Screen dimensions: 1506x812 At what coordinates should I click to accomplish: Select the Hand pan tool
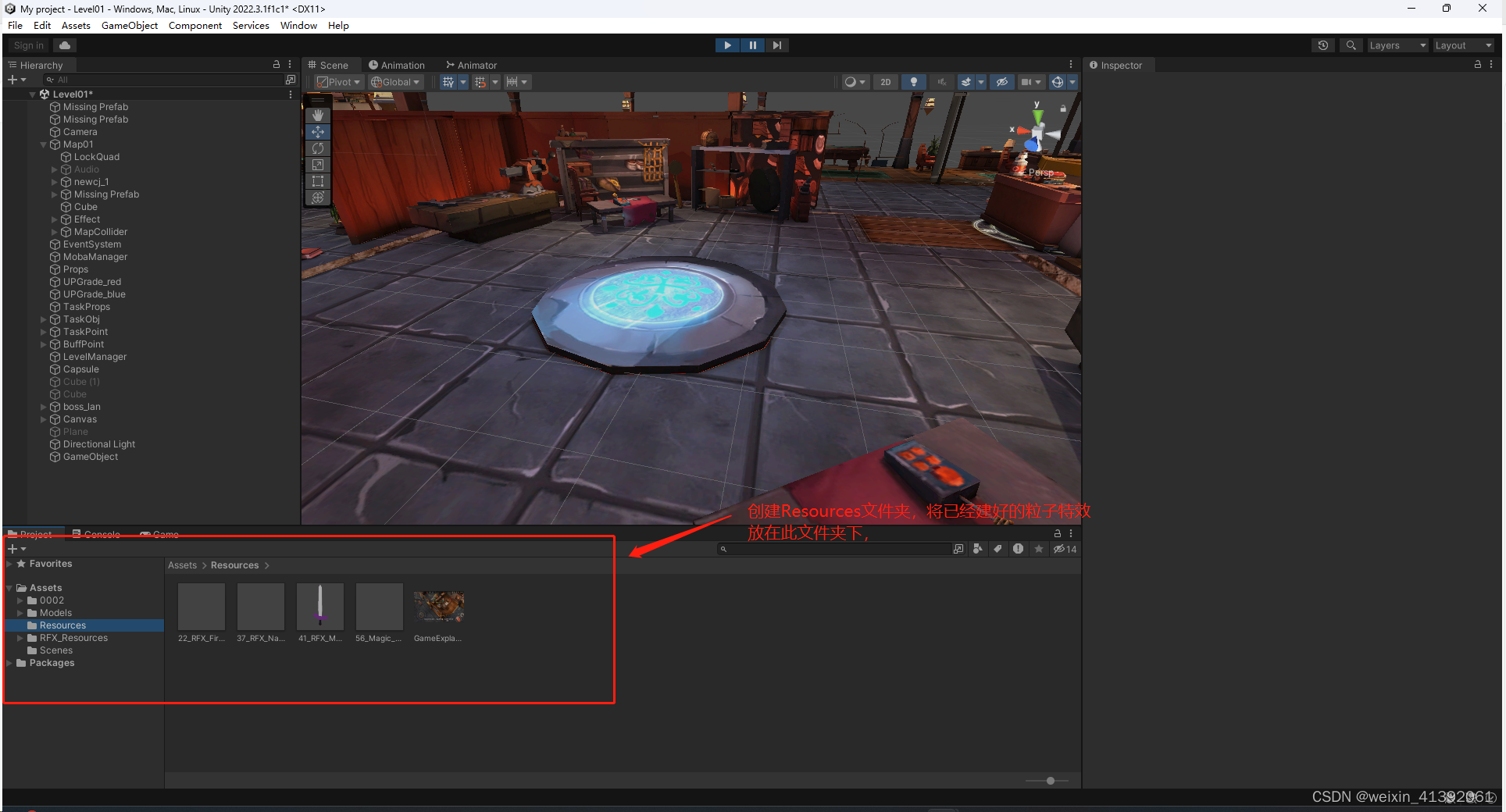coord(318,115)
